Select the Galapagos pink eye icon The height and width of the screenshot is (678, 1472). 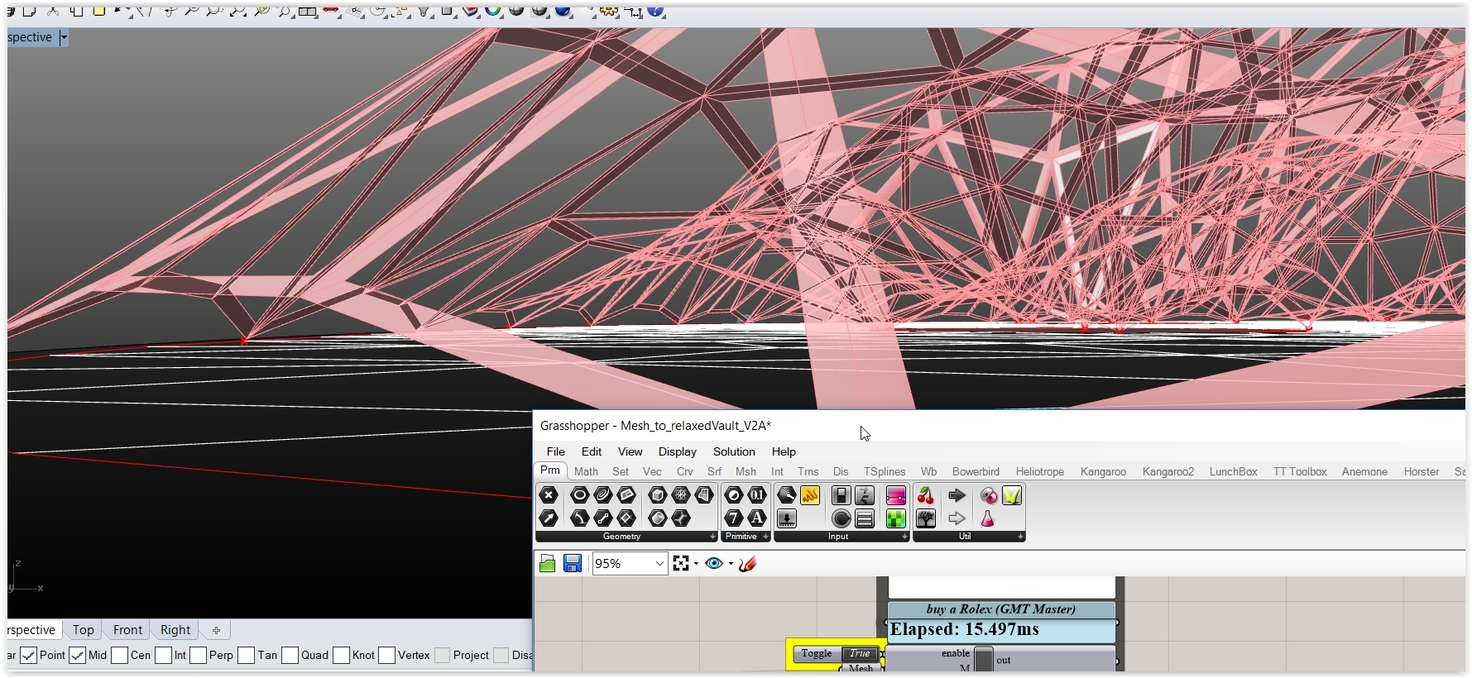[x=988, y=495]
